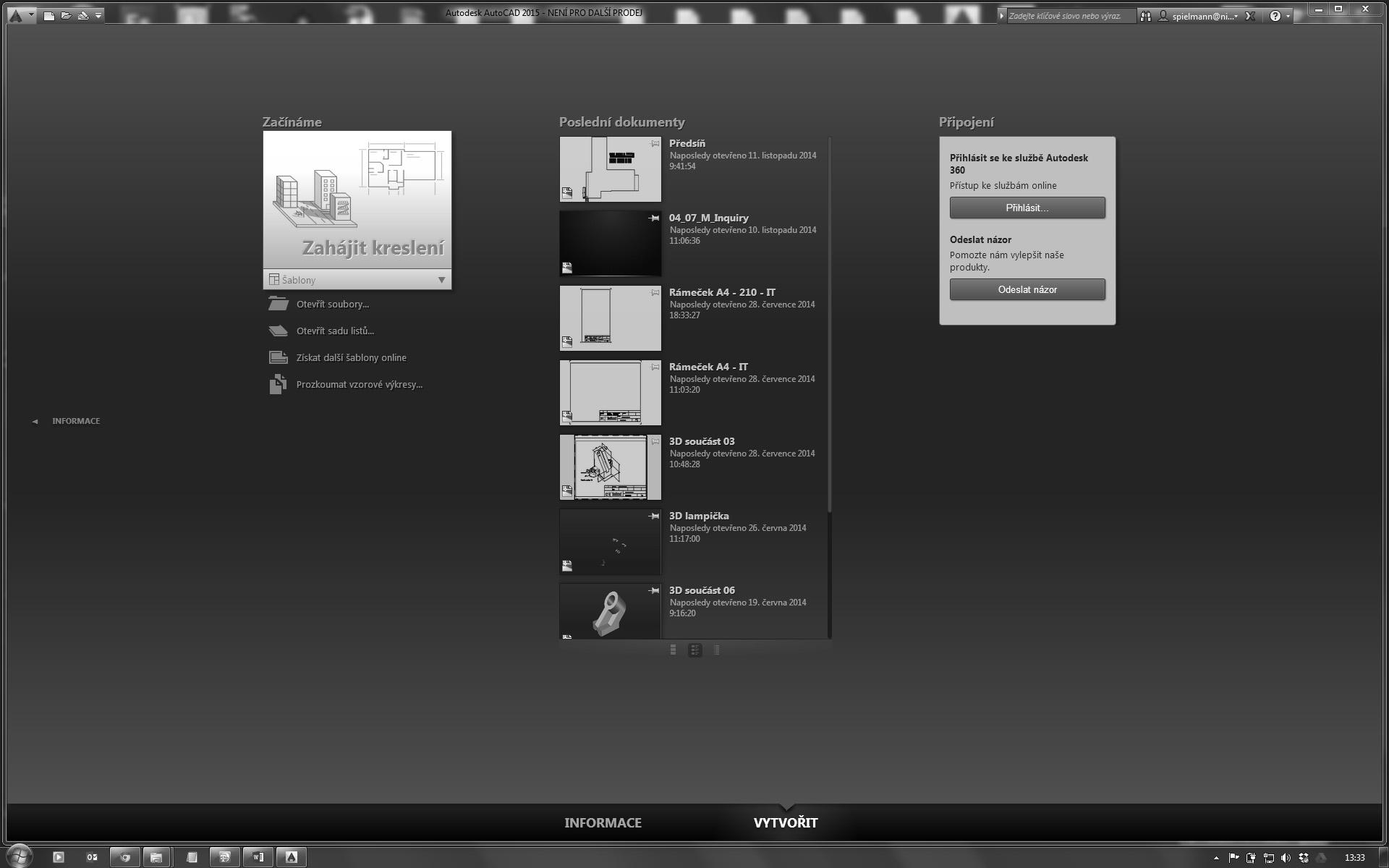Click the Open sheet set icon in the quick access toolbar
The height and width of the screenshot is (868, 1389).
[x=83, y=15]
